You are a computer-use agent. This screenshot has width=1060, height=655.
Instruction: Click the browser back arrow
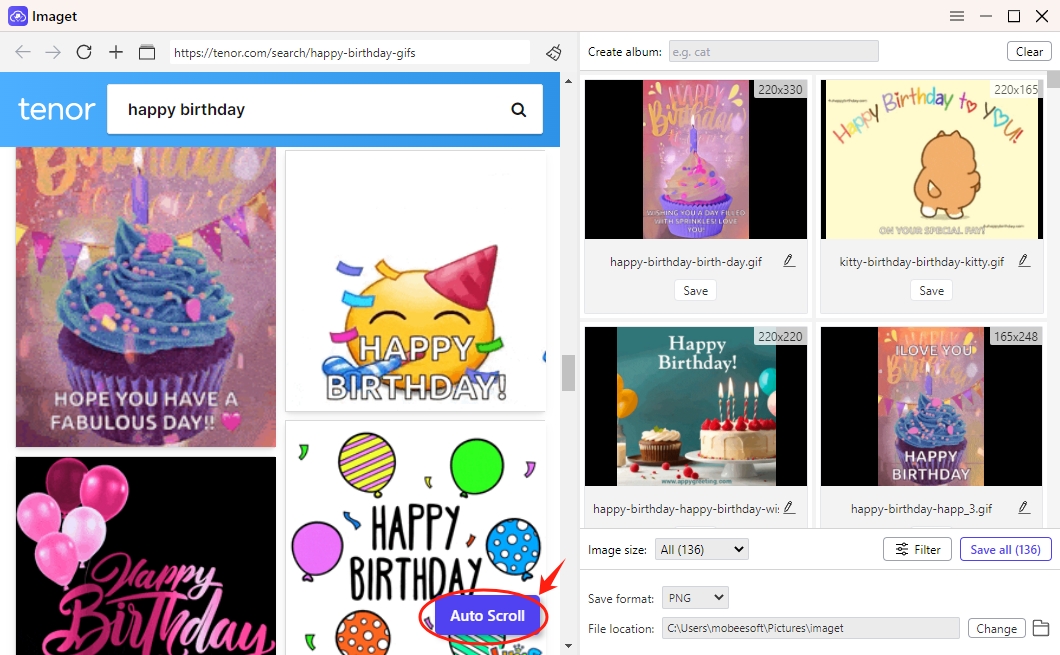point(22,52)
